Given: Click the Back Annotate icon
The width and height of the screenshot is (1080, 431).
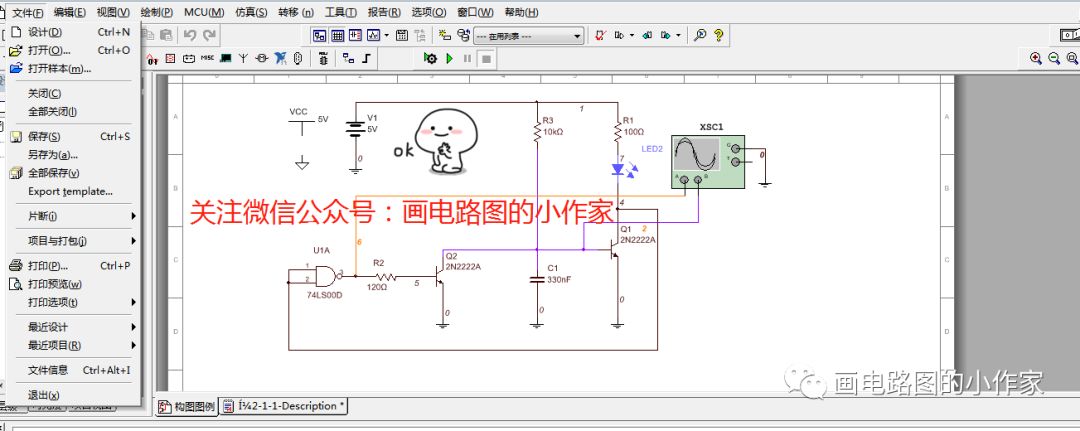Looking at the screenshot, I should pos(647,35).
